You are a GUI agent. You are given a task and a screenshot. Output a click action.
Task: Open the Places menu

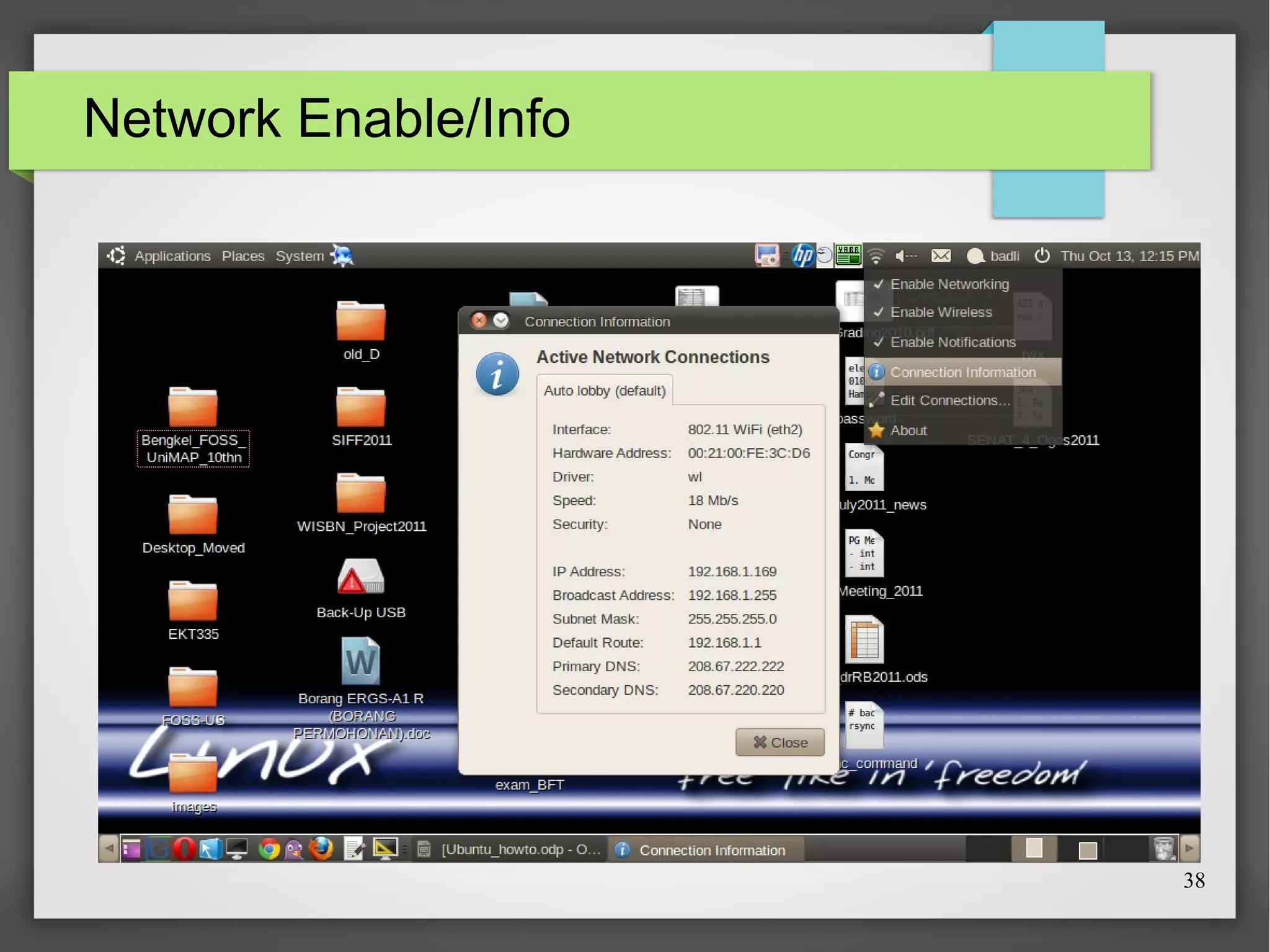coord(243,256)
